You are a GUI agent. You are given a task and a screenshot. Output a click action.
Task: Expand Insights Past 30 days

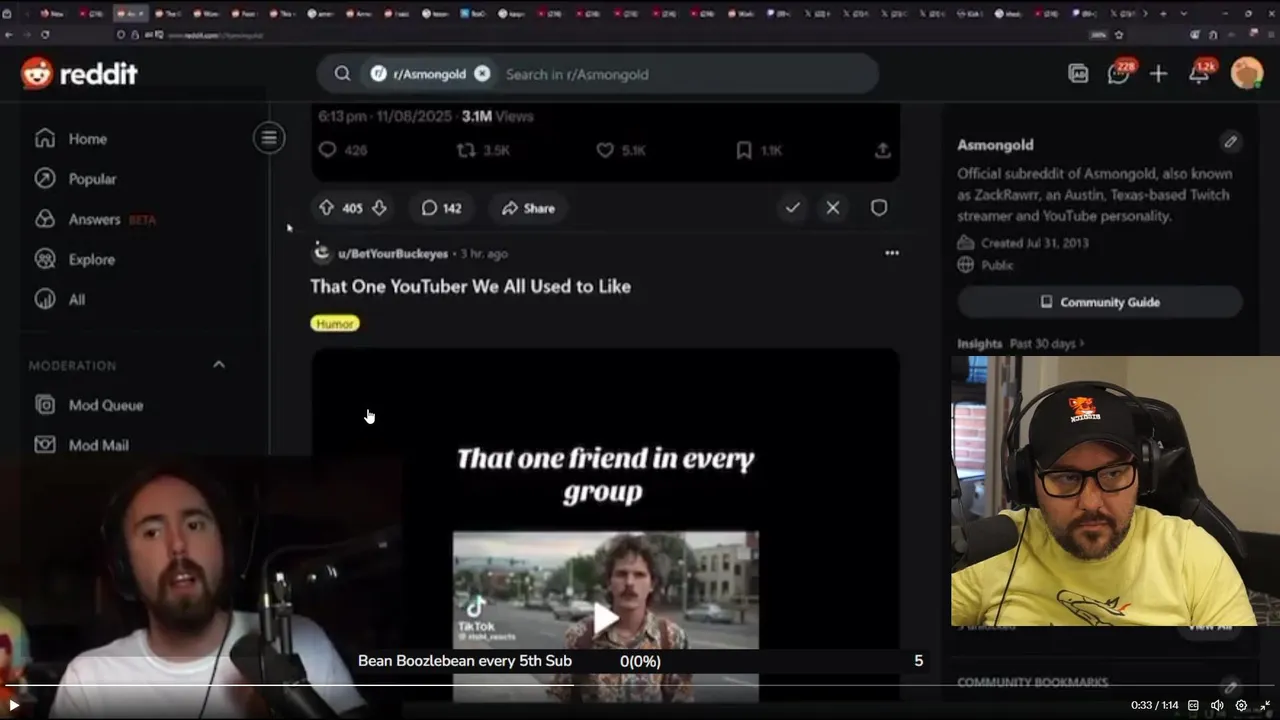tap(1020, 343)
